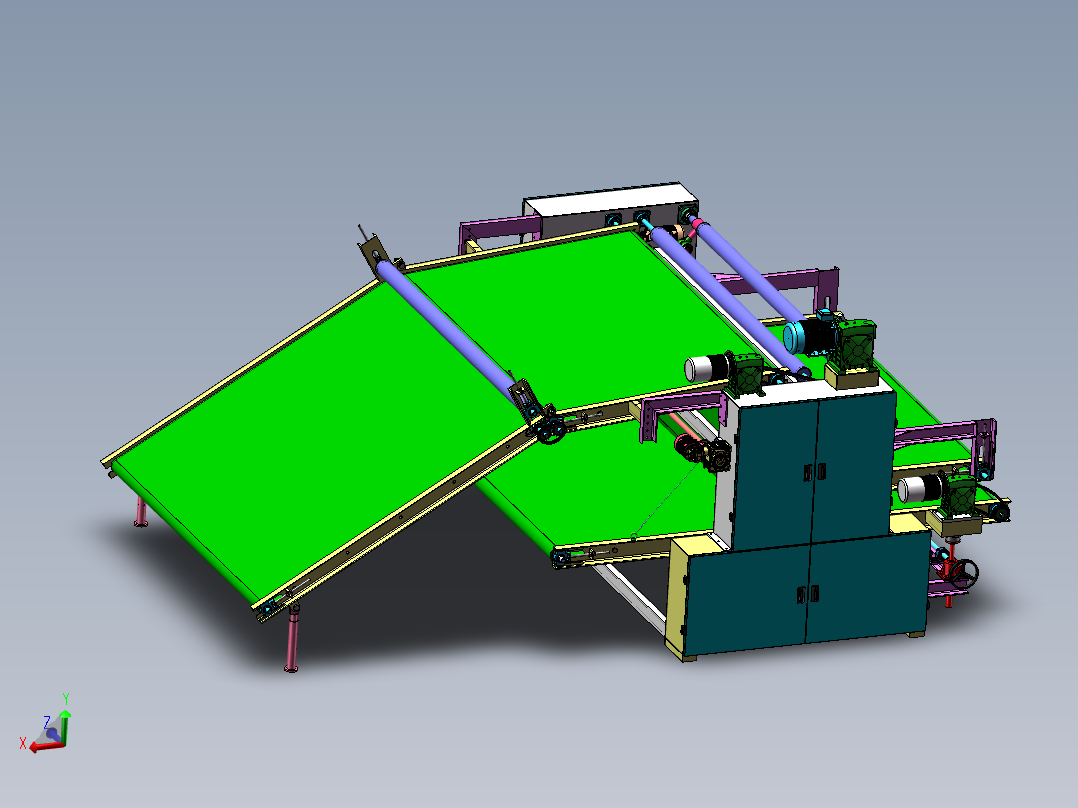Pick the black handwheel at the conveyor joint
The width and height of the screenshot is (1078, 808).
(551, 431)
